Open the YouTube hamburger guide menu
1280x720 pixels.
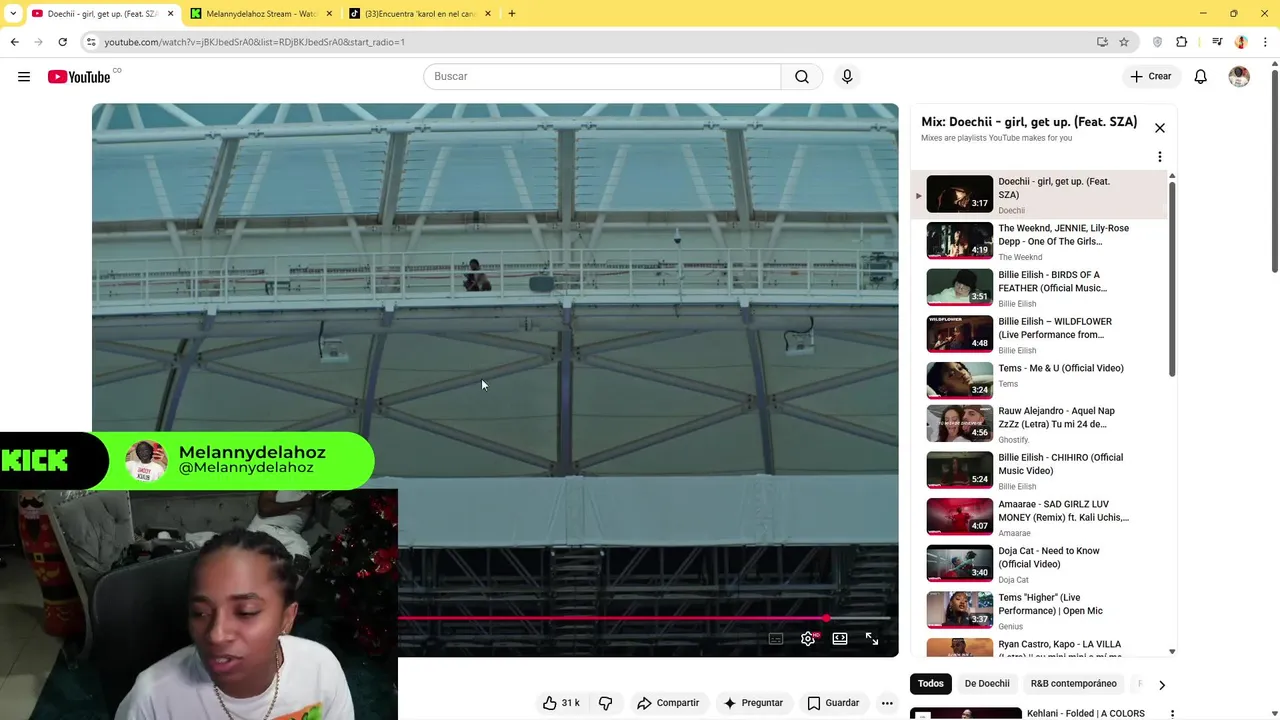point(24,77)
